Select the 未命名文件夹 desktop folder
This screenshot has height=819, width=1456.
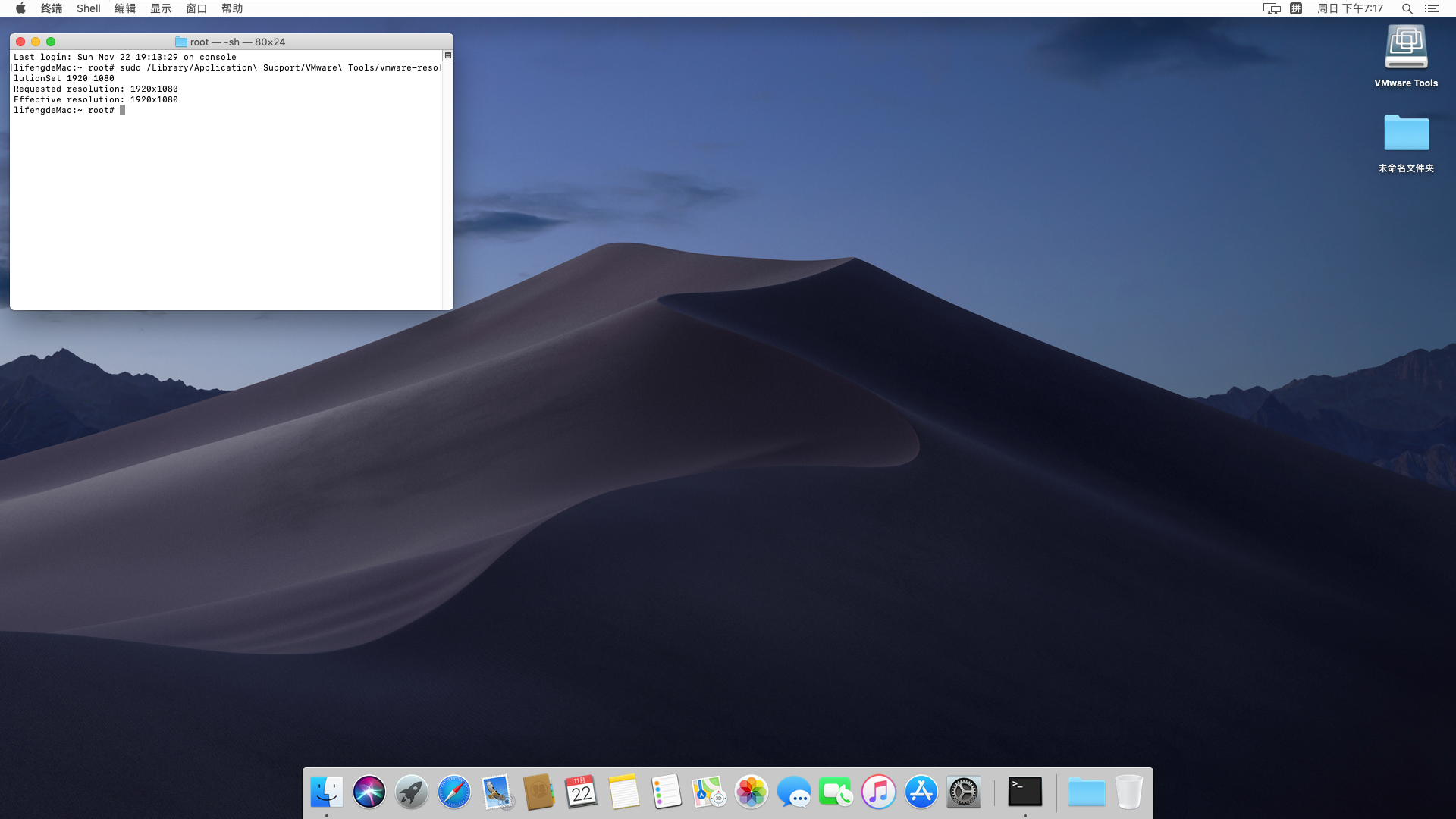[x=1406, y=135]
